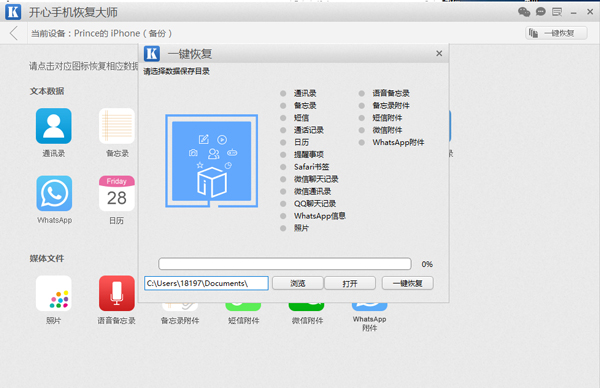Click the 打开 open button
Screen dimensions: 600x388
pos(350,283)
